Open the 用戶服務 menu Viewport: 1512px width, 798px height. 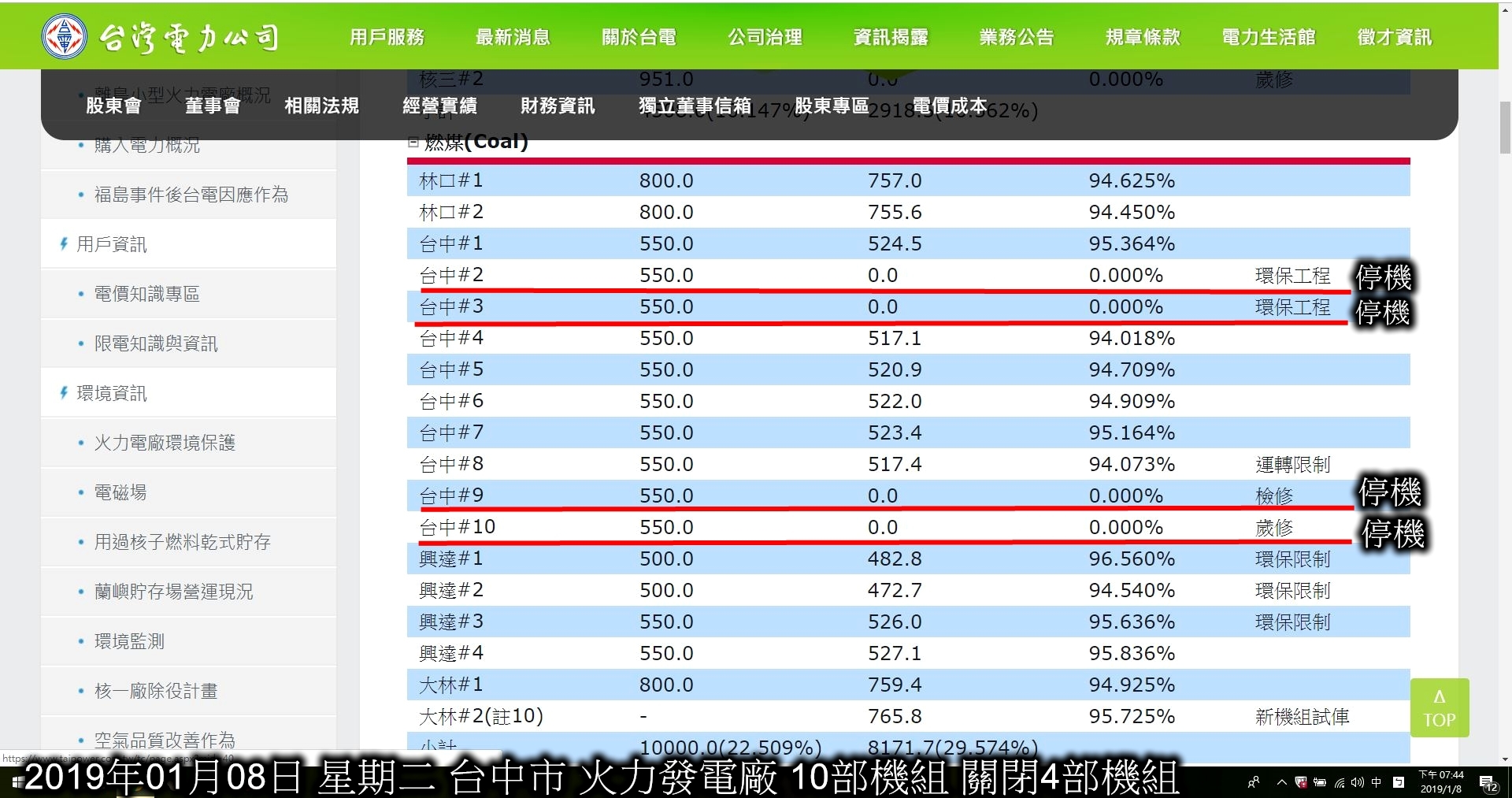(387, 37)
